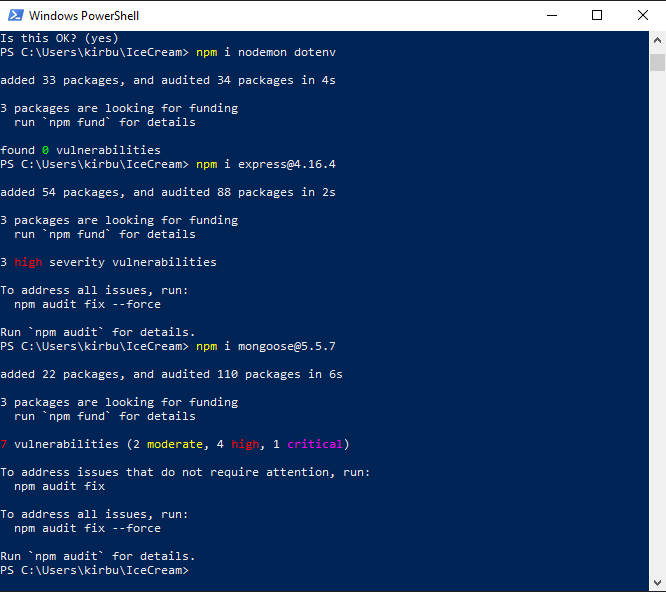The image size is (666, 592).
Task: Click the 'npm audit fix' line without --force
Action: [x=59, y=486]
